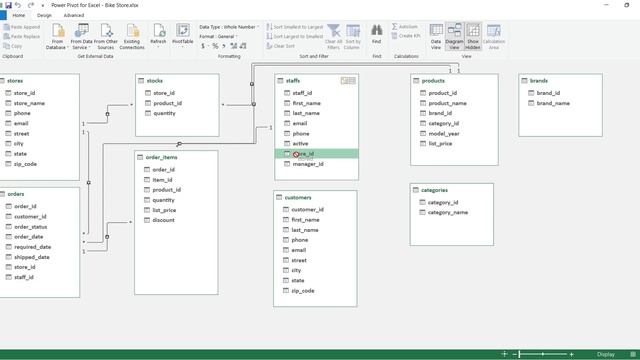Image resolution: width=640 pixels, height=360 pixels.
Task: Select the order_items table header
Action: [x=176, y=157]
